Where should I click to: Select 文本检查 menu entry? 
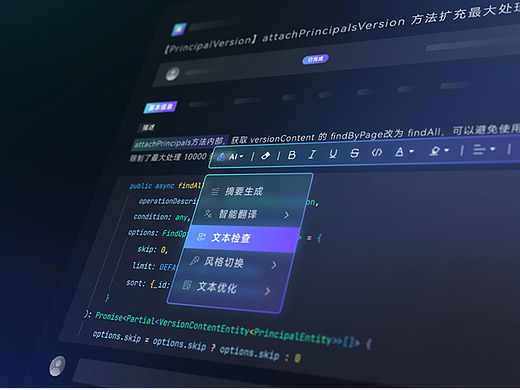coord(242,238)
